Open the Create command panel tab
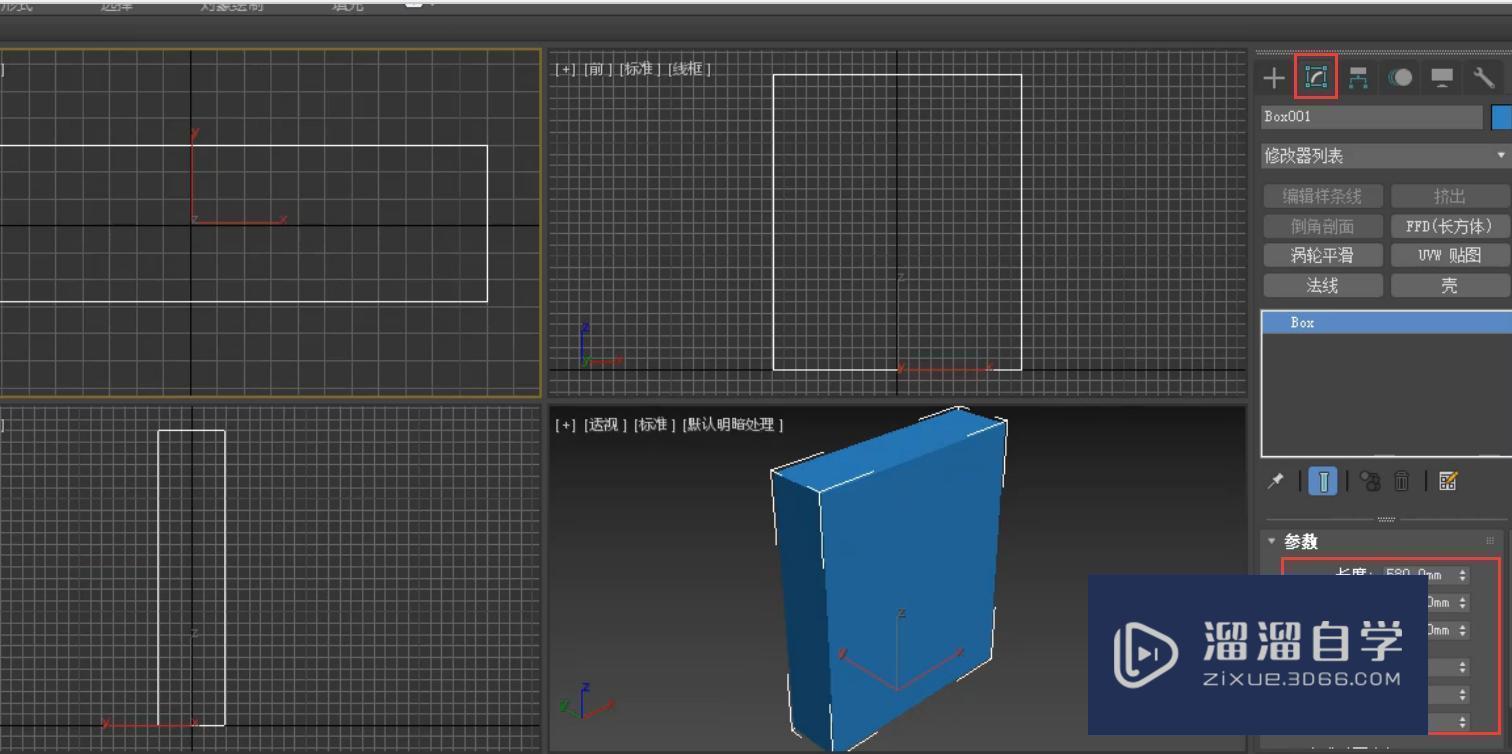 1273,78
